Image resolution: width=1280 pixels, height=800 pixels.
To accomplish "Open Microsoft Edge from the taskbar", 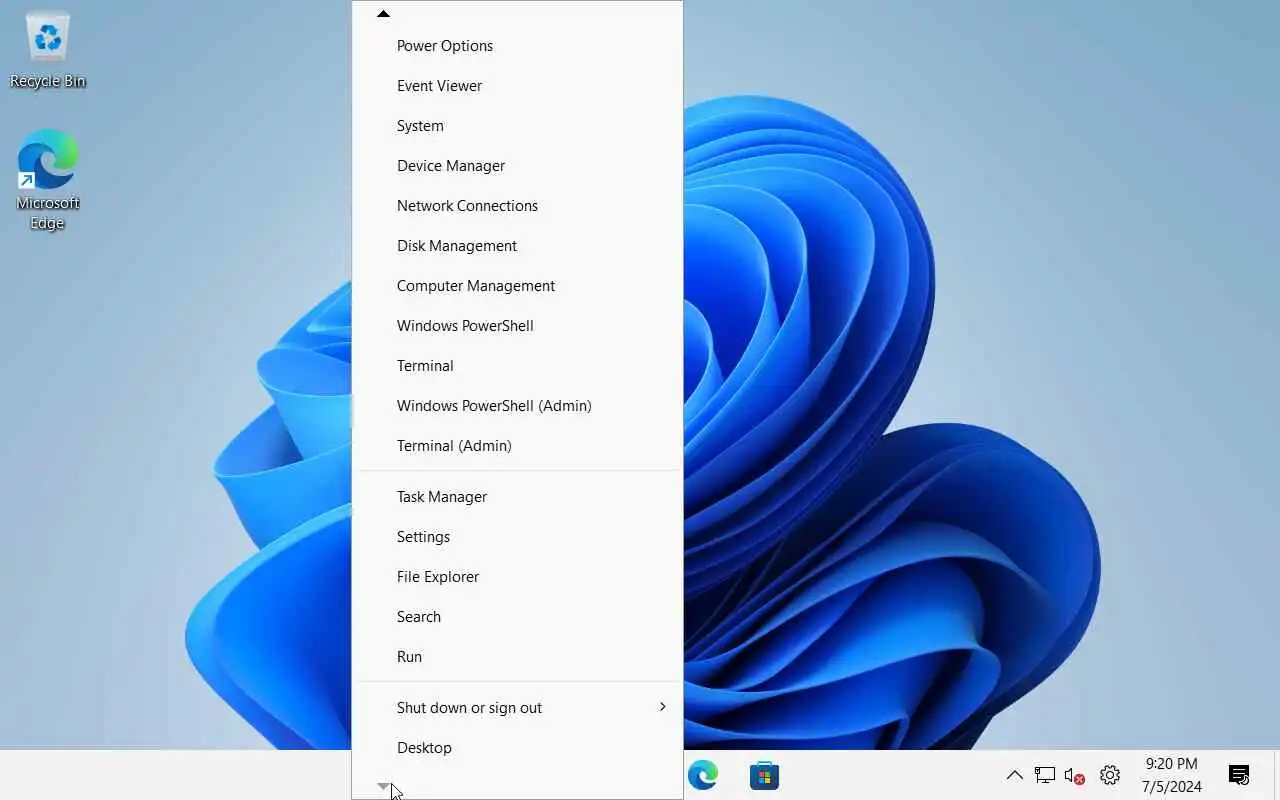I will [703, 775].
